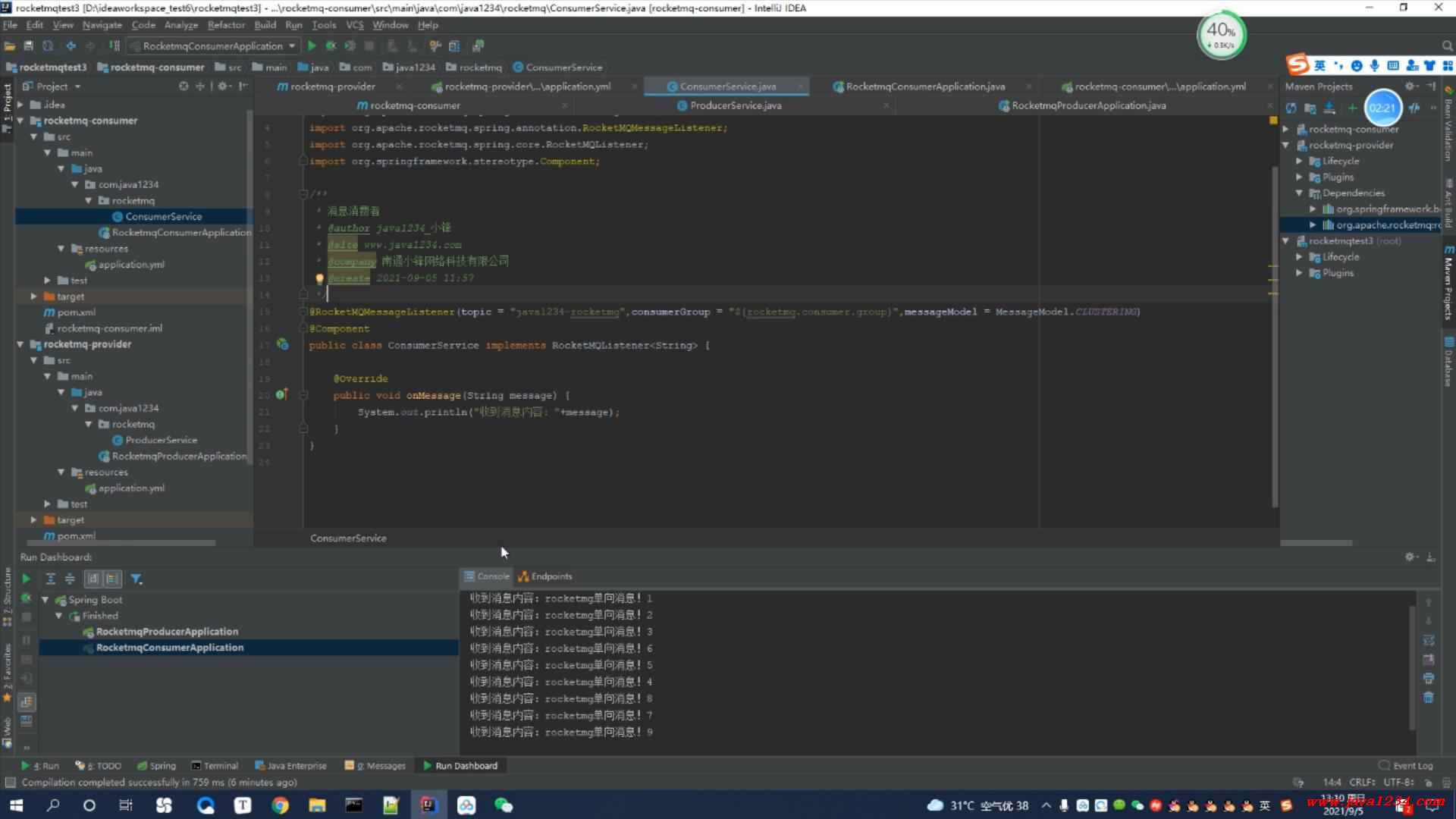1456x819 pixels.
Task: Toggle the Favorites side tool window
Action: [8, 673]
